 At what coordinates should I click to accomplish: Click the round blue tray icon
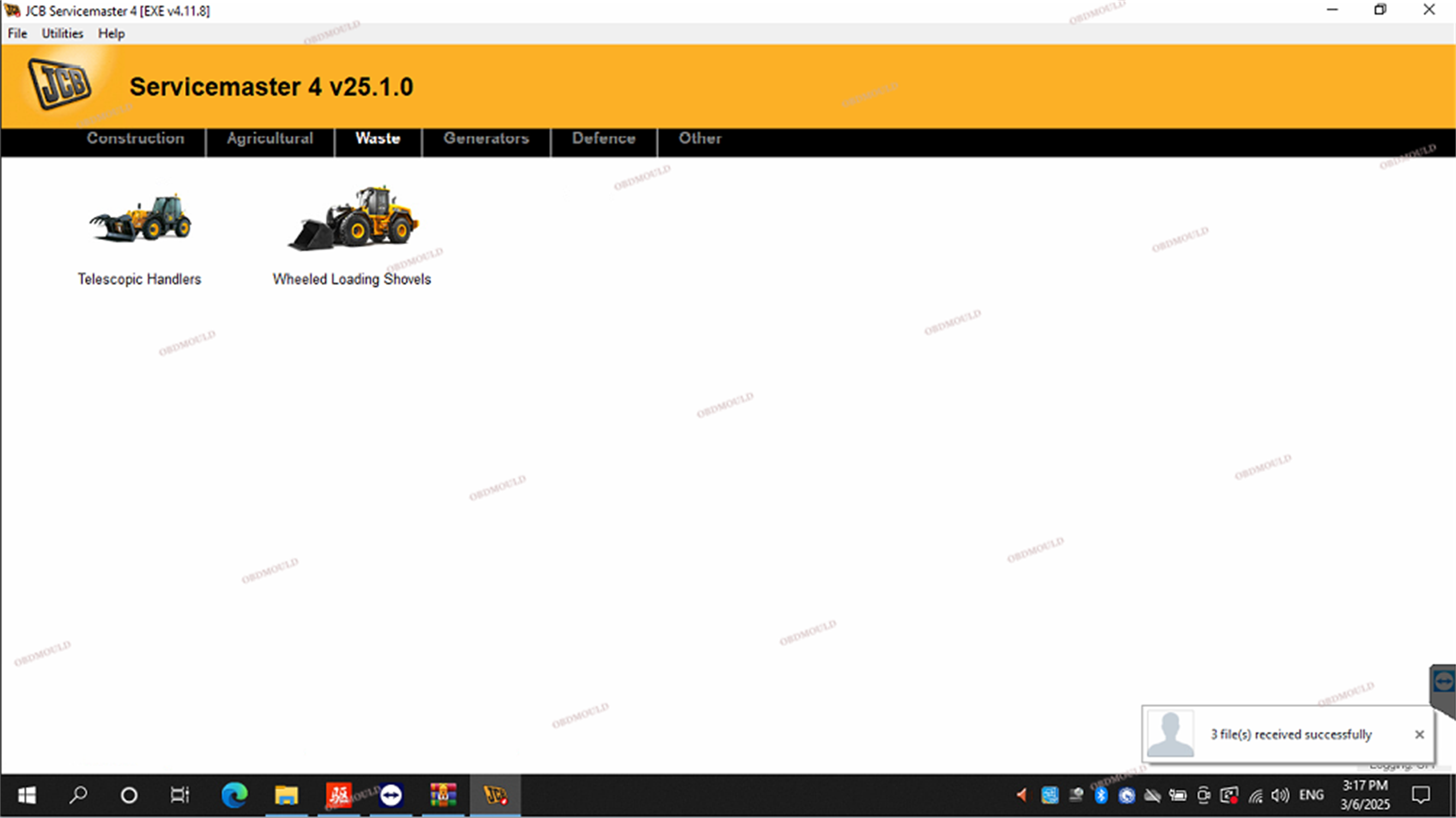coord(1127,796)
